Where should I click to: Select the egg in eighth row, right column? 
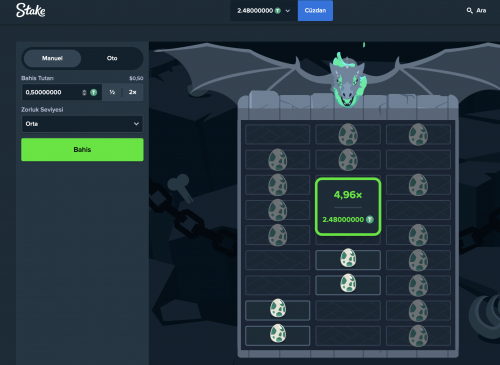point(418,310)
